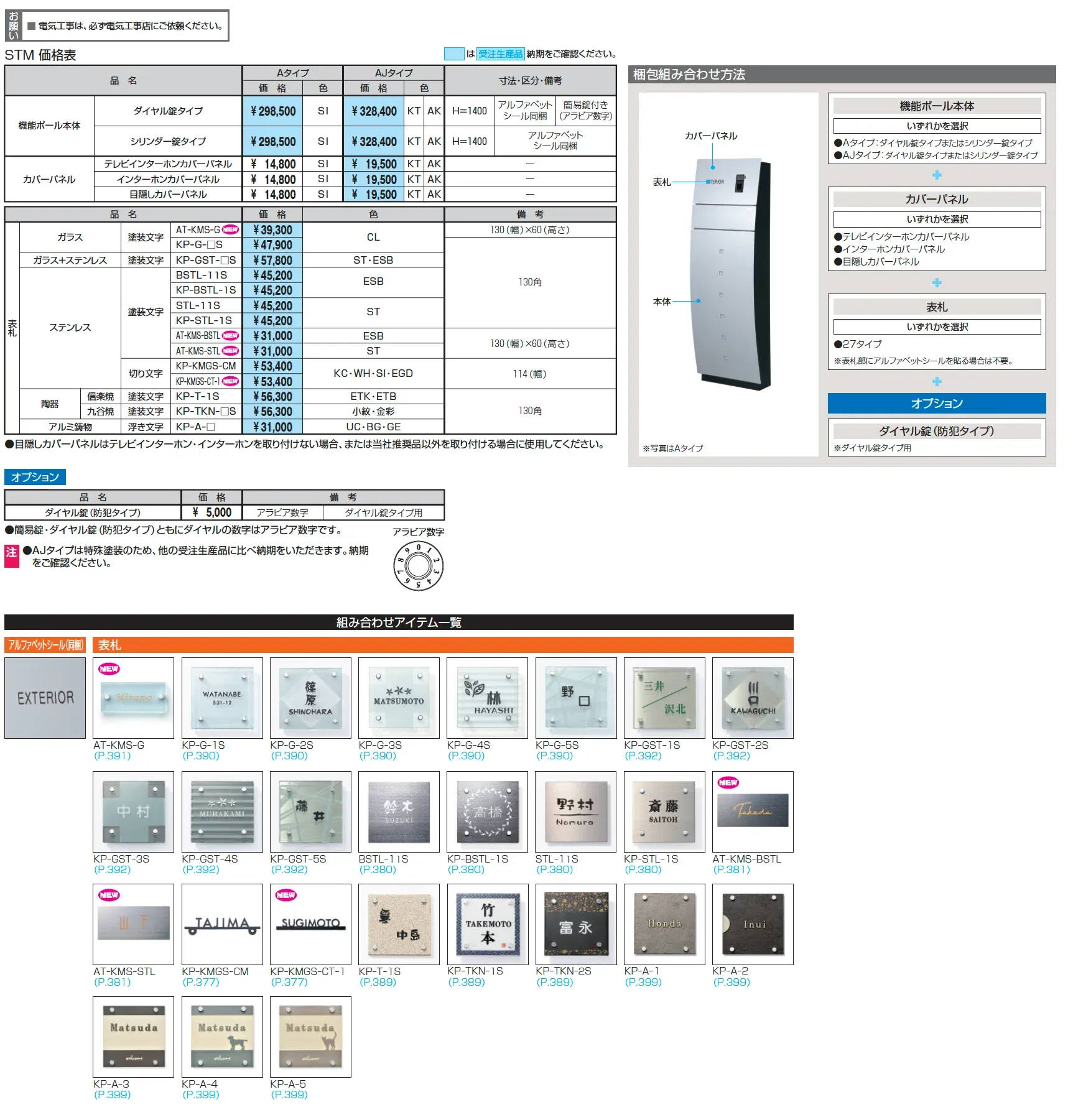Click the orange 表札 section header
This screenshot has width=1068, height=1120.
point(443,646)
